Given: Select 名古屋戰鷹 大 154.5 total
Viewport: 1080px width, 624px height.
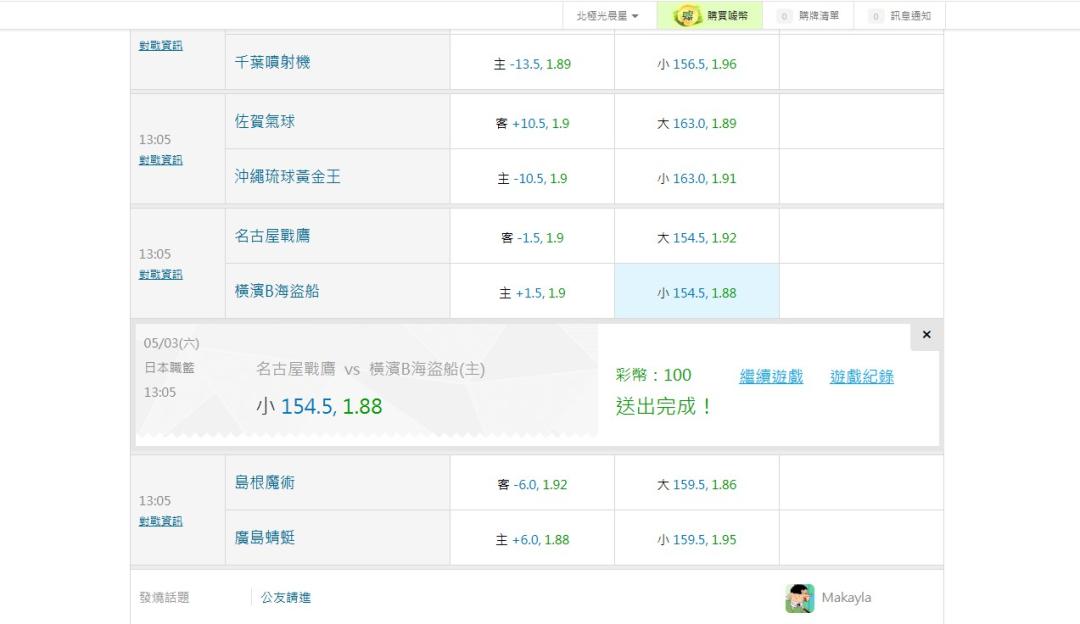Looking at the screenshot, I should (x=696, y=238).
